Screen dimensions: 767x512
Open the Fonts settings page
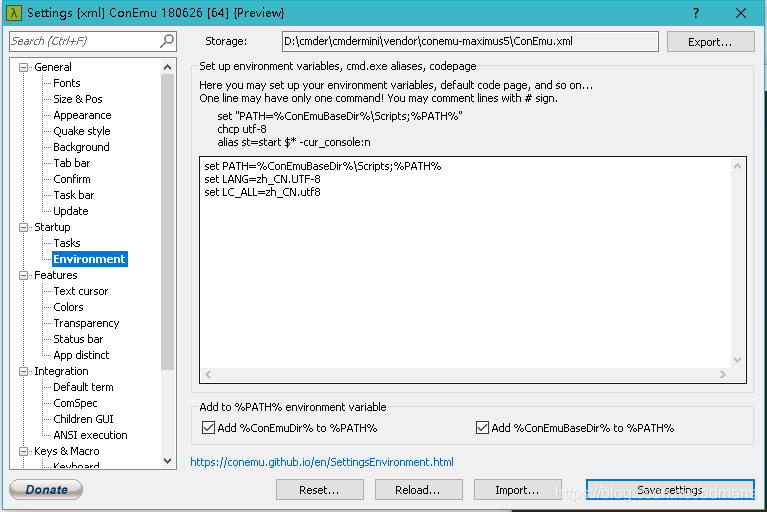(67, 83)
